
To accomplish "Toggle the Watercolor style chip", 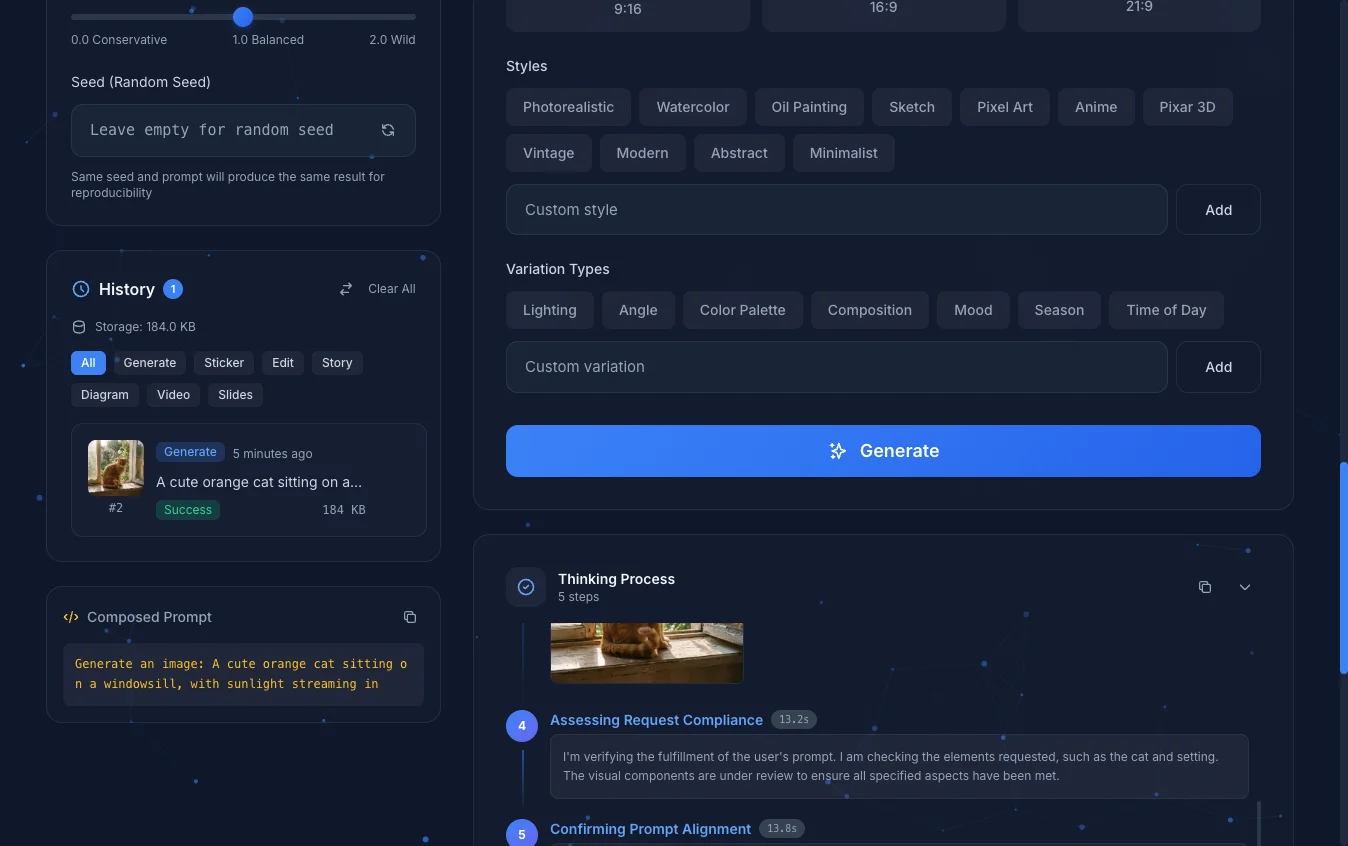I will 692,107.
